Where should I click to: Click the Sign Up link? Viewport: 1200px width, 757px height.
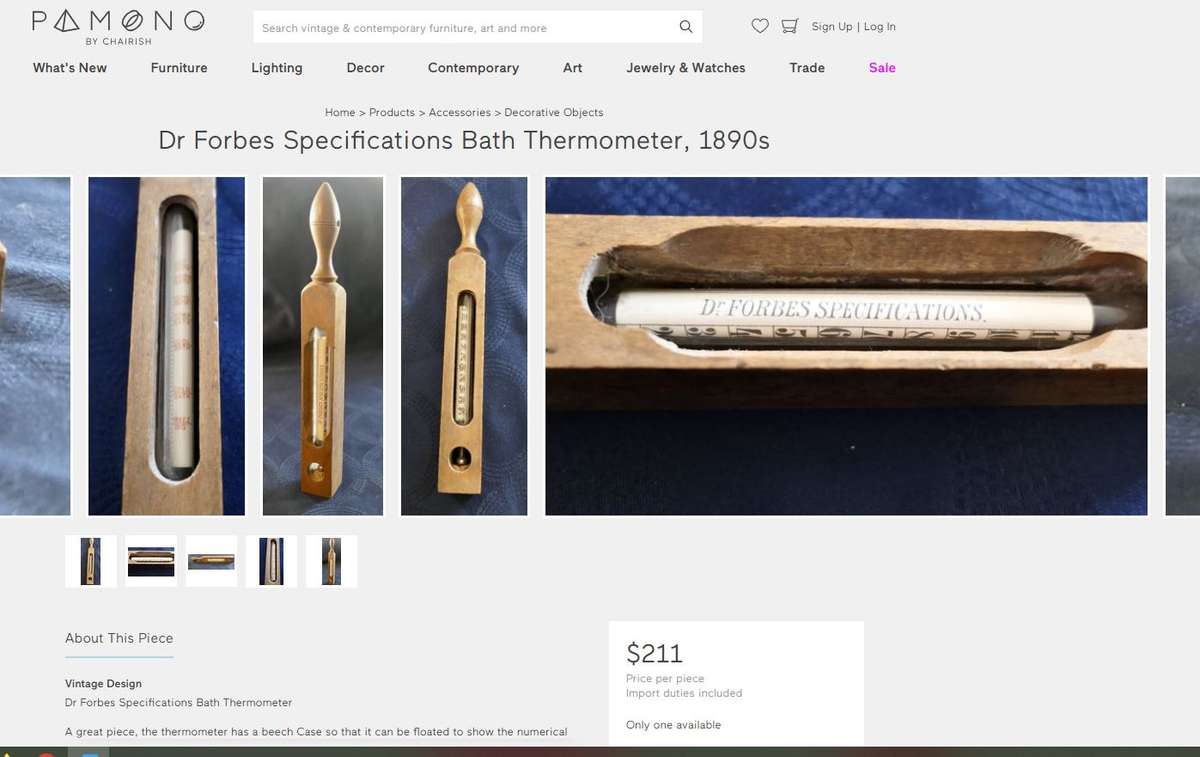pos(832,27)
